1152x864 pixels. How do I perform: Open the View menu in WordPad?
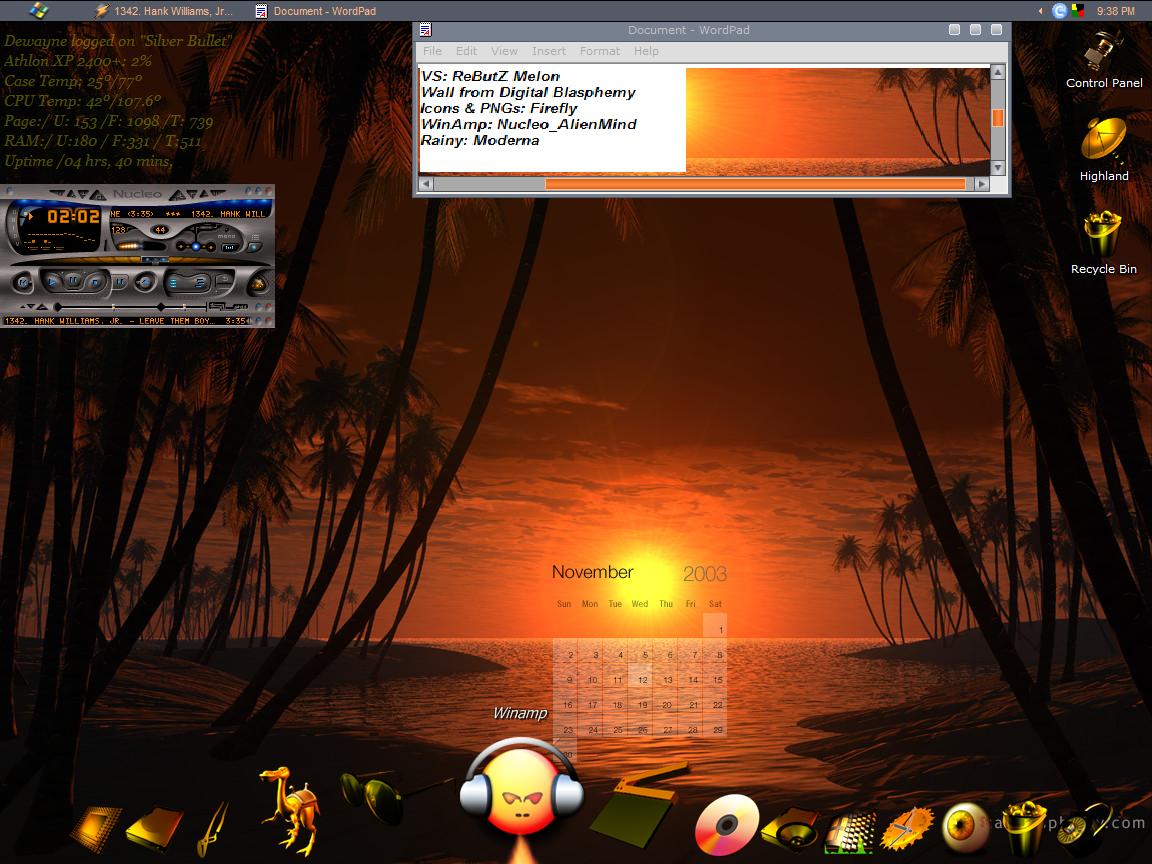coord(504,51)
